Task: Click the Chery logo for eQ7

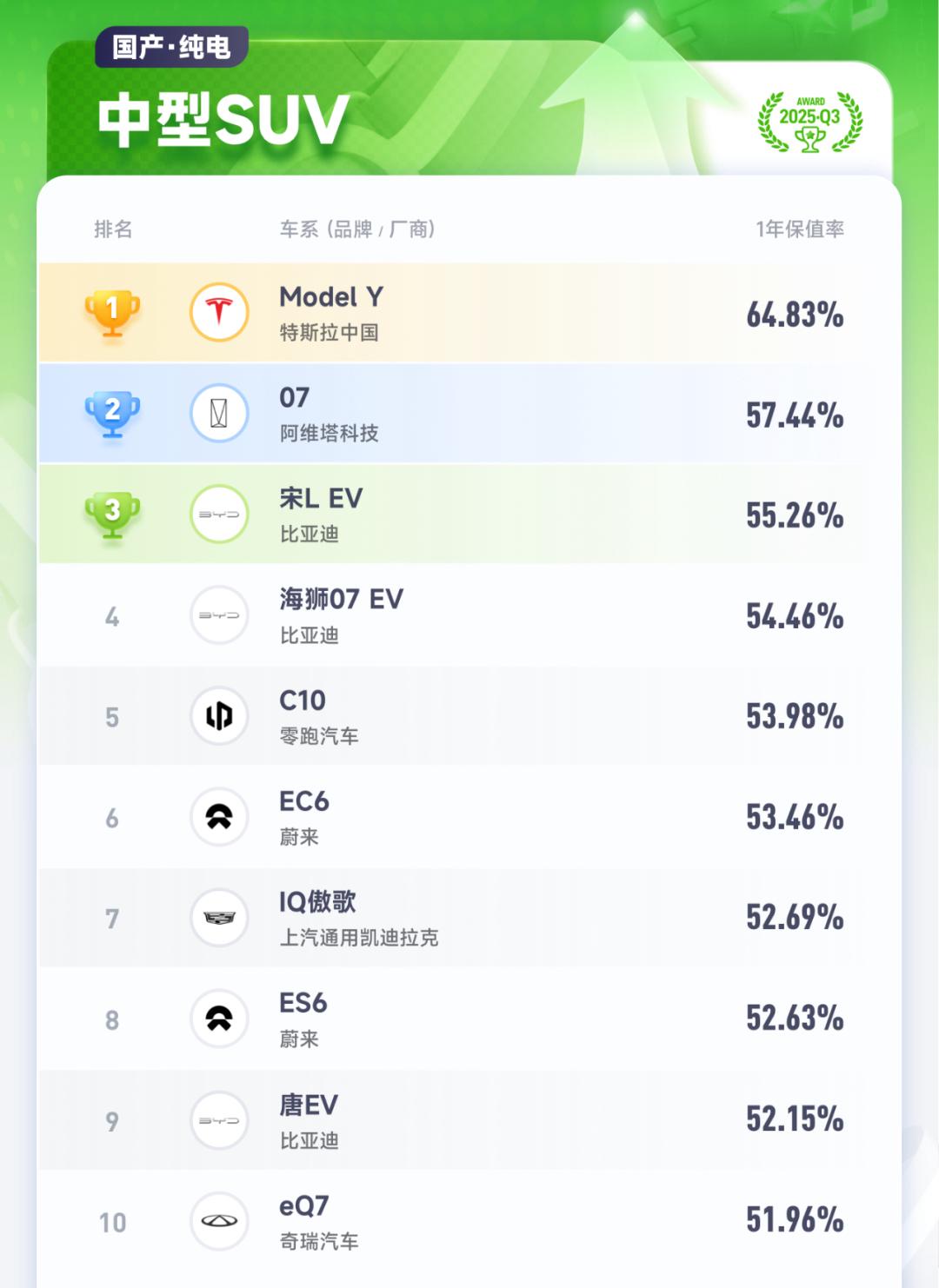Action: [x=219, y=1220]
